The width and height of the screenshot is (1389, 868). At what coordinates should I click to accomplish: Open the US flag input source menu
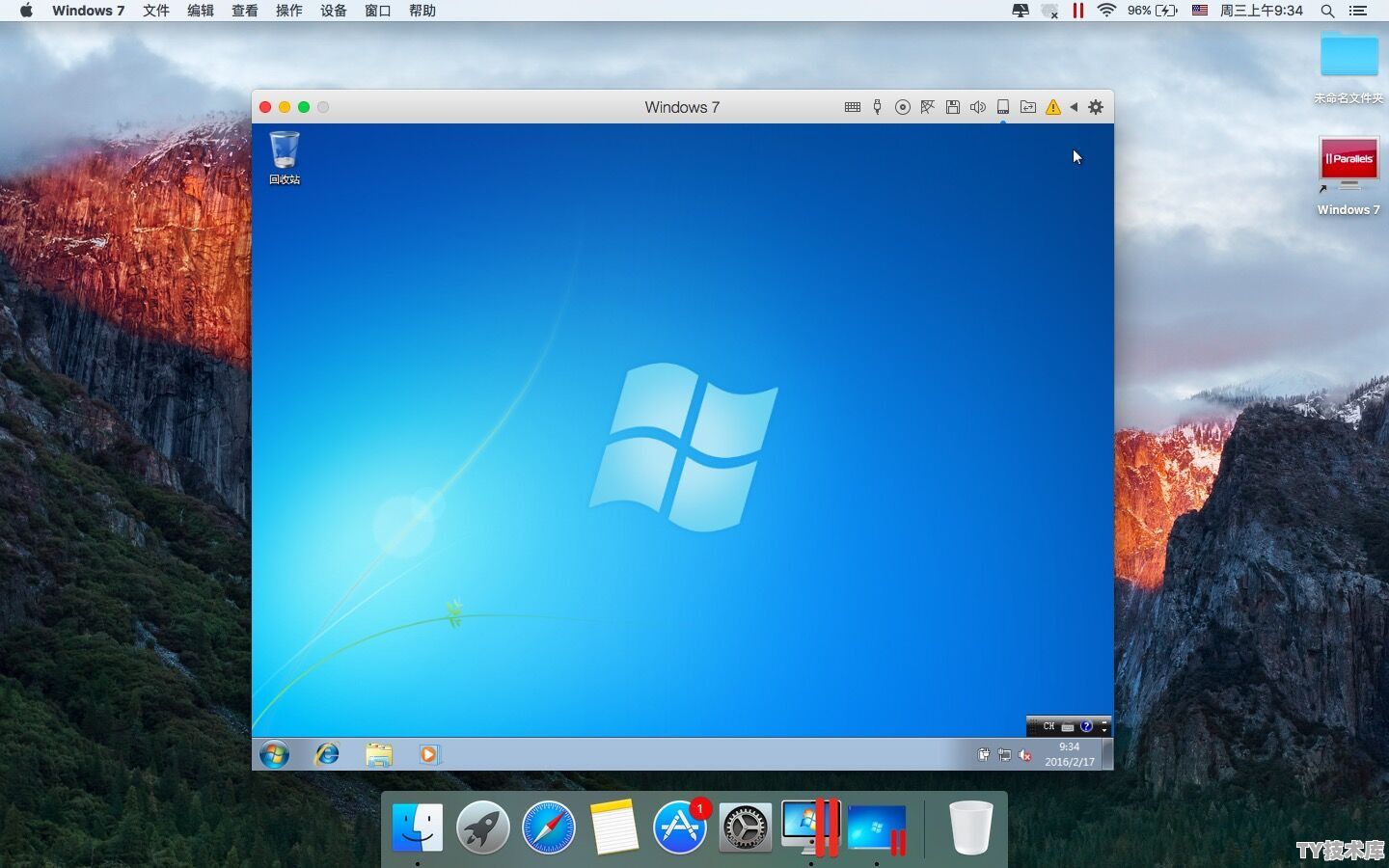[x=1200, y=11]
